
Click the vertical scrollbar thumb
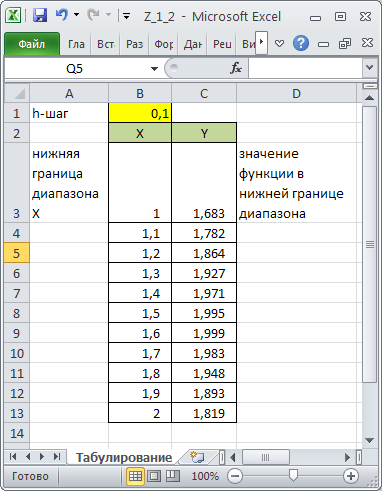click(x=369, y=245)
